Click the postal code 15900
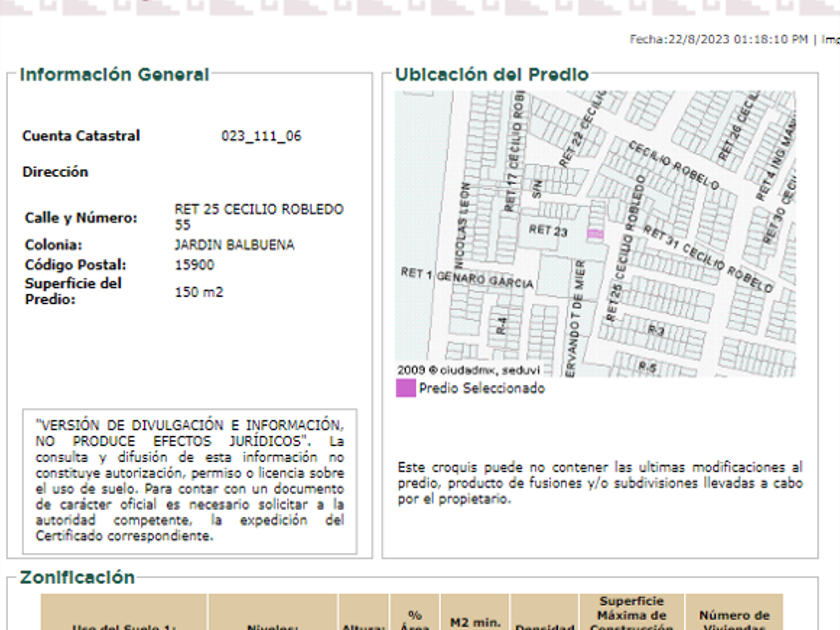The height and width of the screenshot is (630, 840). (194, 265)
